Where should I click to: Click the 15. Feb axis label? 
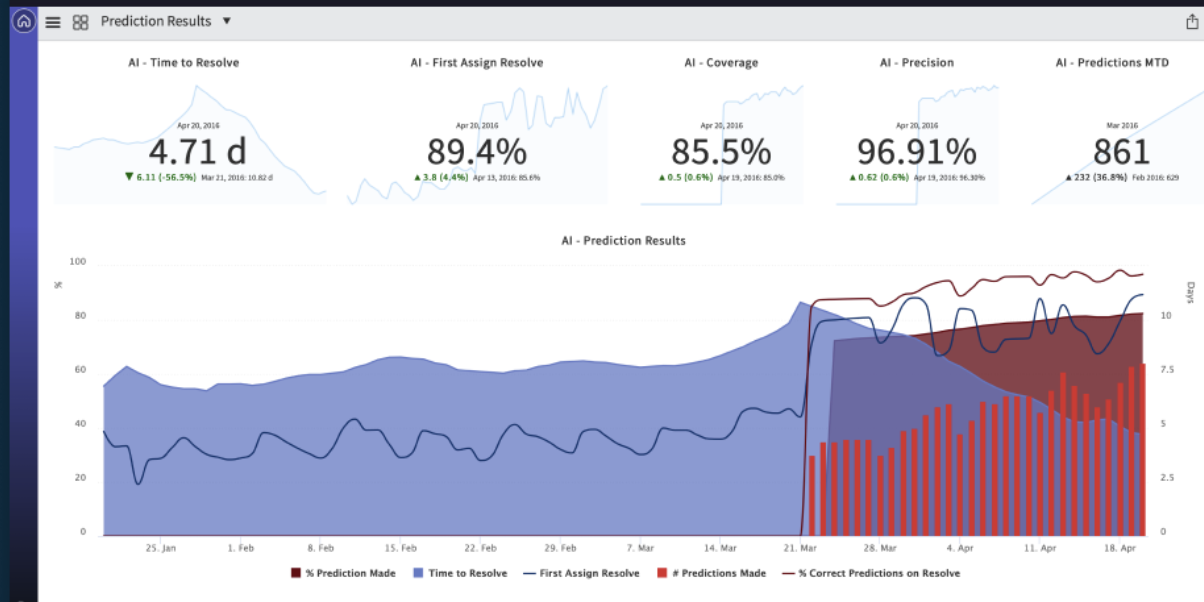400,548
